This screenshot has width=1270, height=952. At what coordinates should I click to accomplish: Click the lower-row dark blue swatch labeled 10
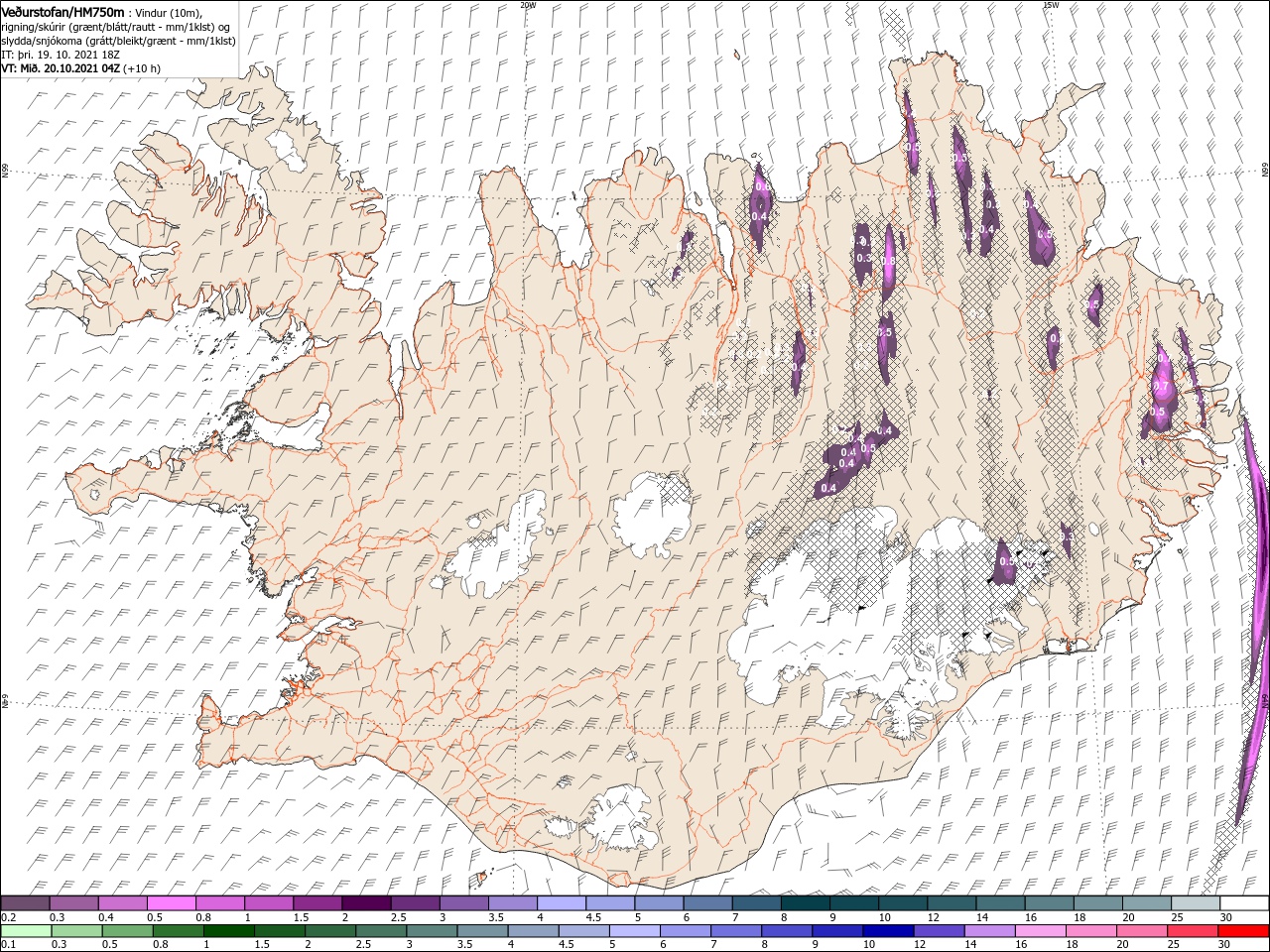[x=887, y=931]
